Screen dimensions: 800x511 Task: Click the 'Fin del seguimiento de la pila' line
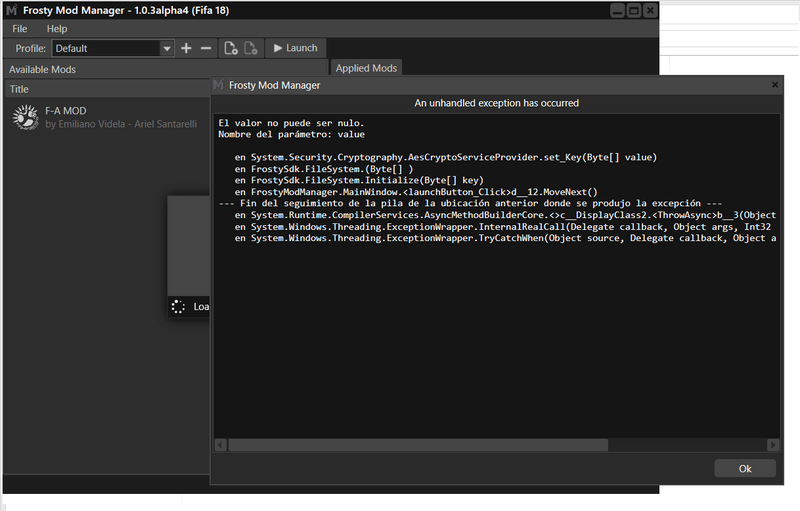[470, 203]
